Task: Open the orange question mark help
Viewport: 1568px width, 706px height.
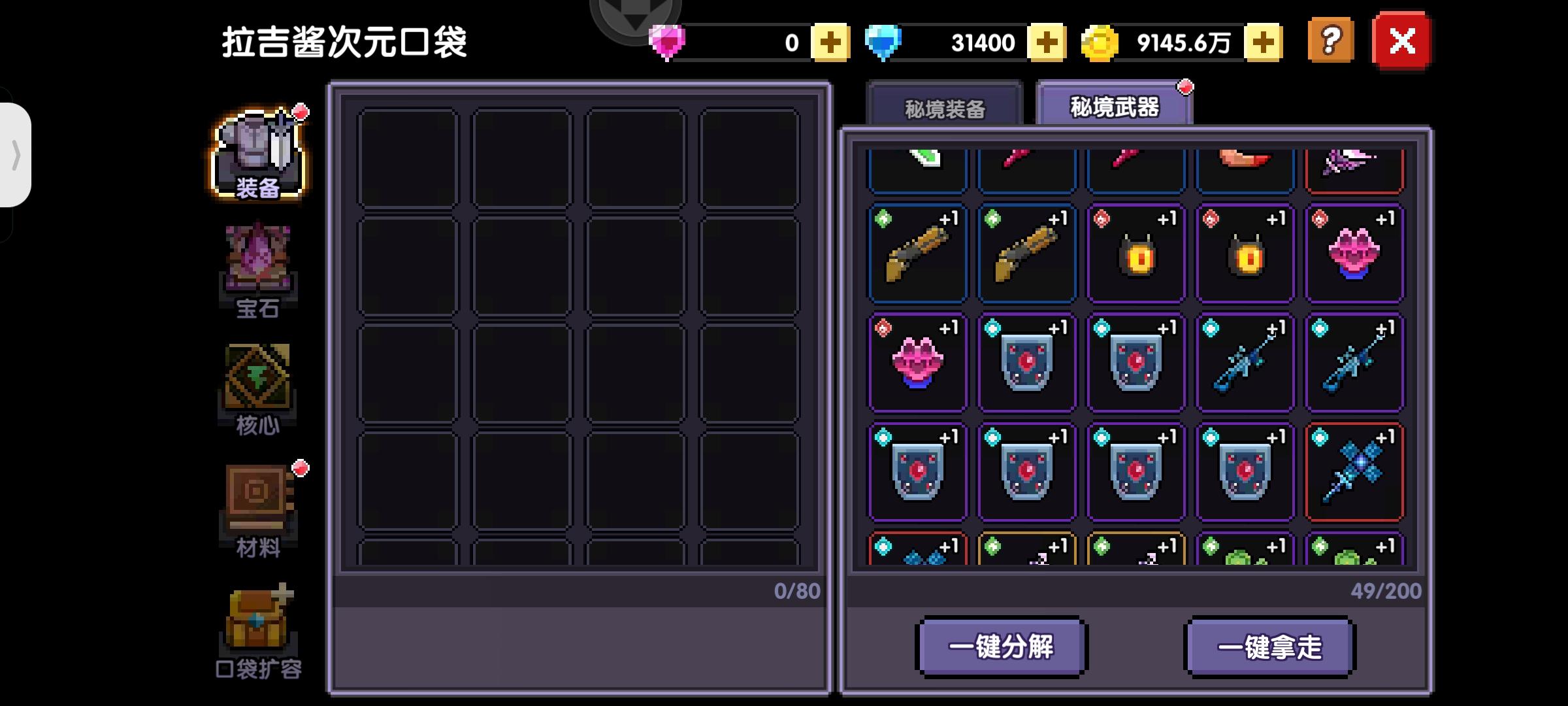Action: click(x=1330, y=41)
